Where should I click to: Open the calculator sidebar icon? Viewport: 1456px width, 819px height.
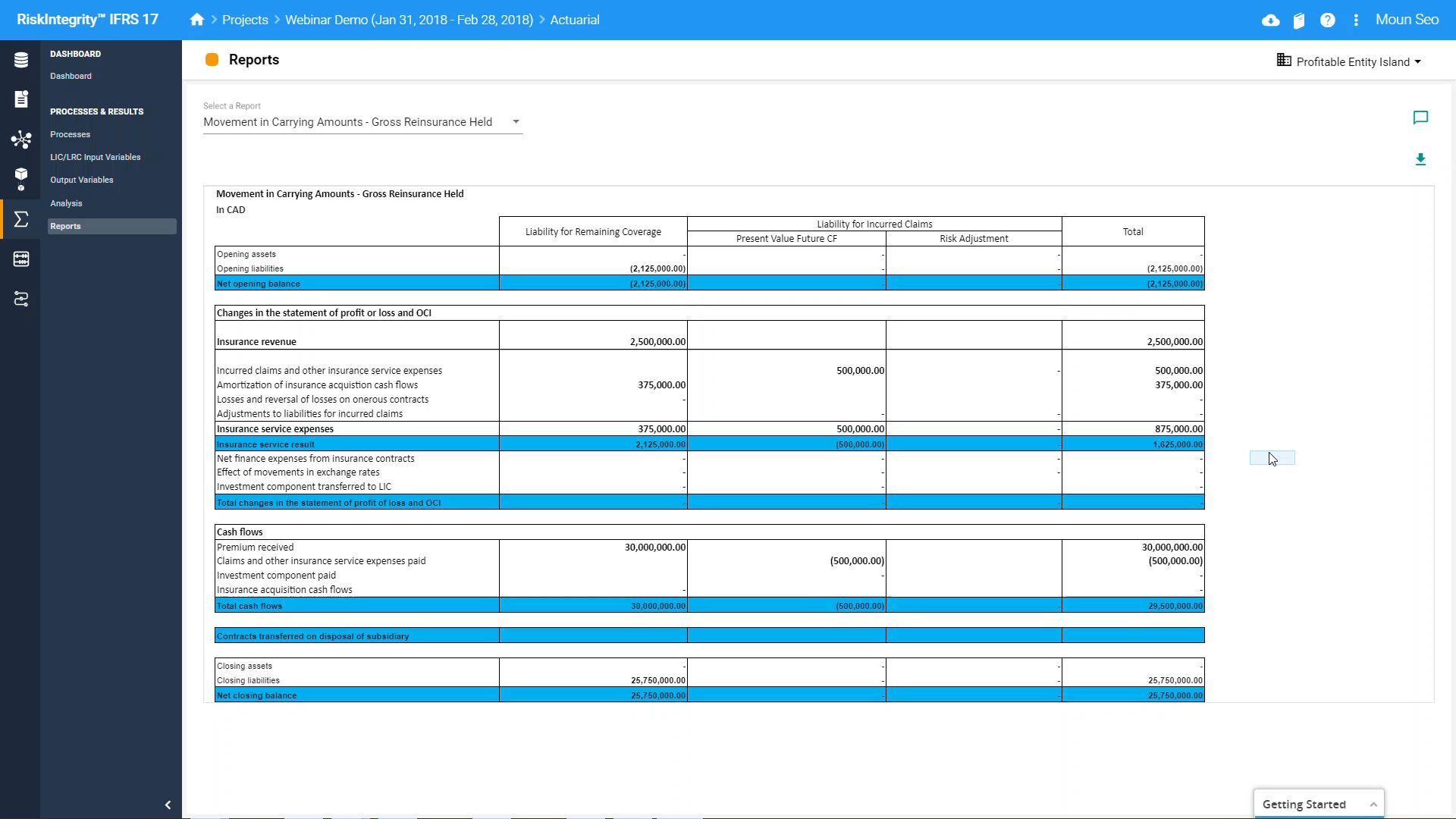[x=21, y=259]
